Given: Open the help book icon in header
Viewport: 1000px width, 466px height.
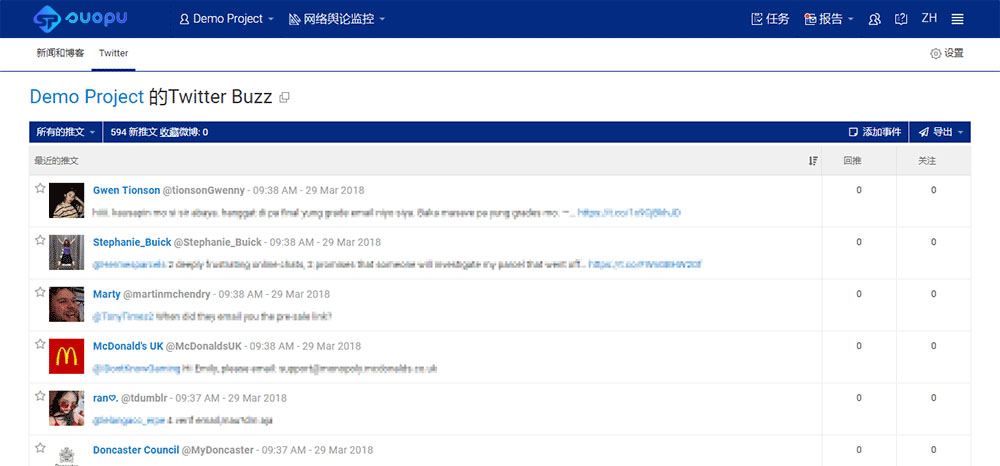Looking at the screenshot, I should pos(901,19).
